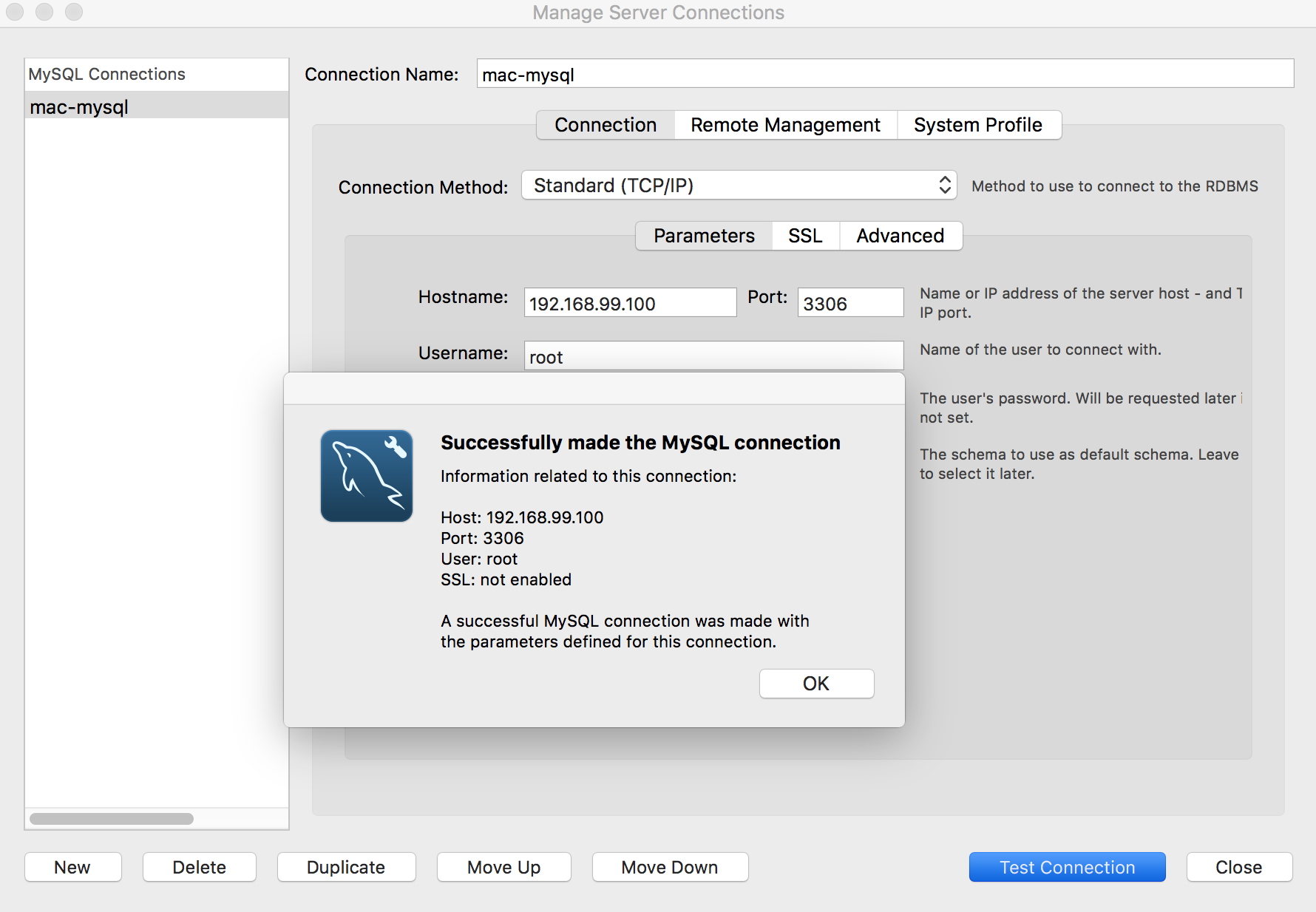Click the 'Successfully made the MySQL connection' heading
1316x912 pixels.
(640, 443)
